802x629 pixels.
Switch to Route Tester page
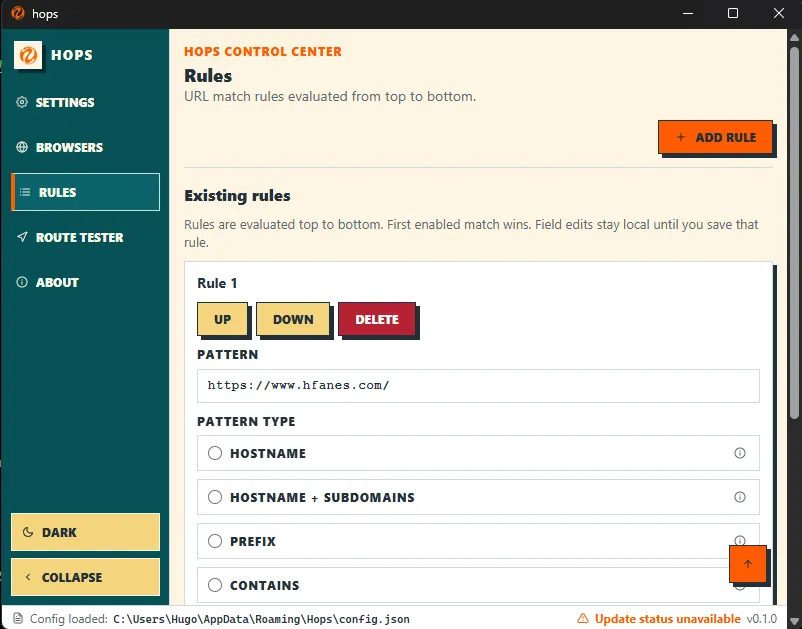click(x=85, y=237)
